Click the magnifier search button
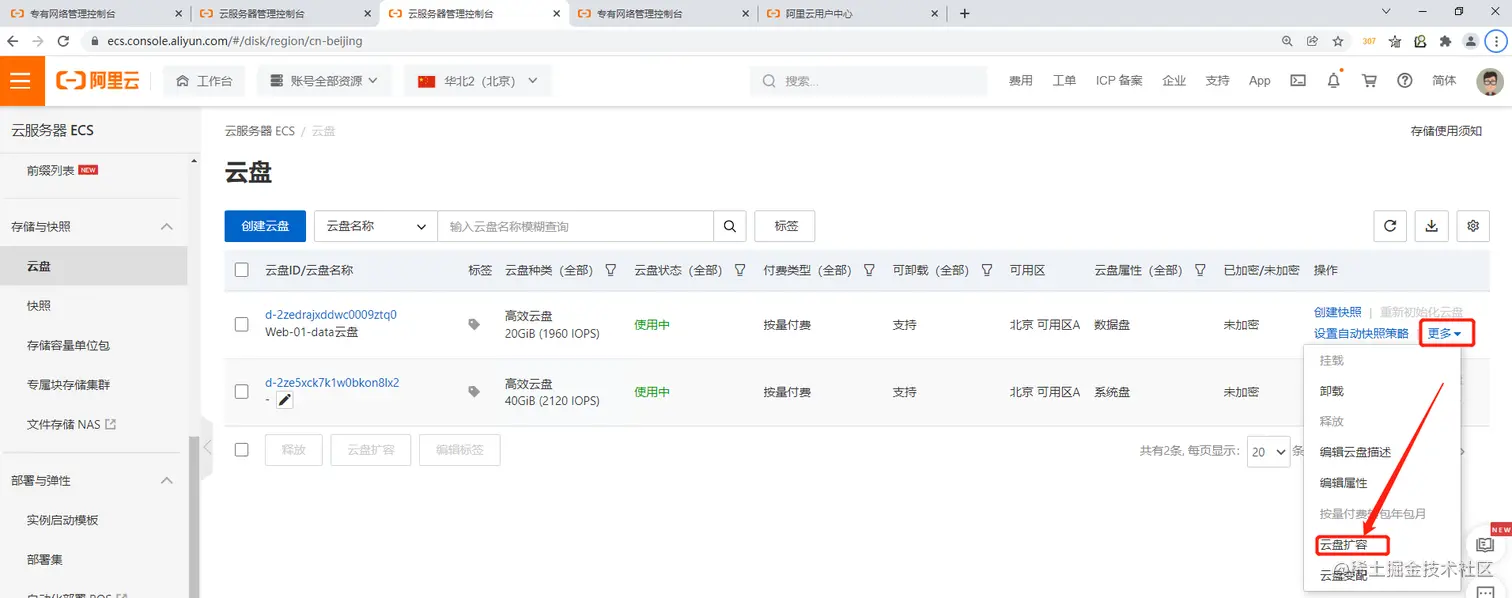1512x598 pixels. pos(730,226)
